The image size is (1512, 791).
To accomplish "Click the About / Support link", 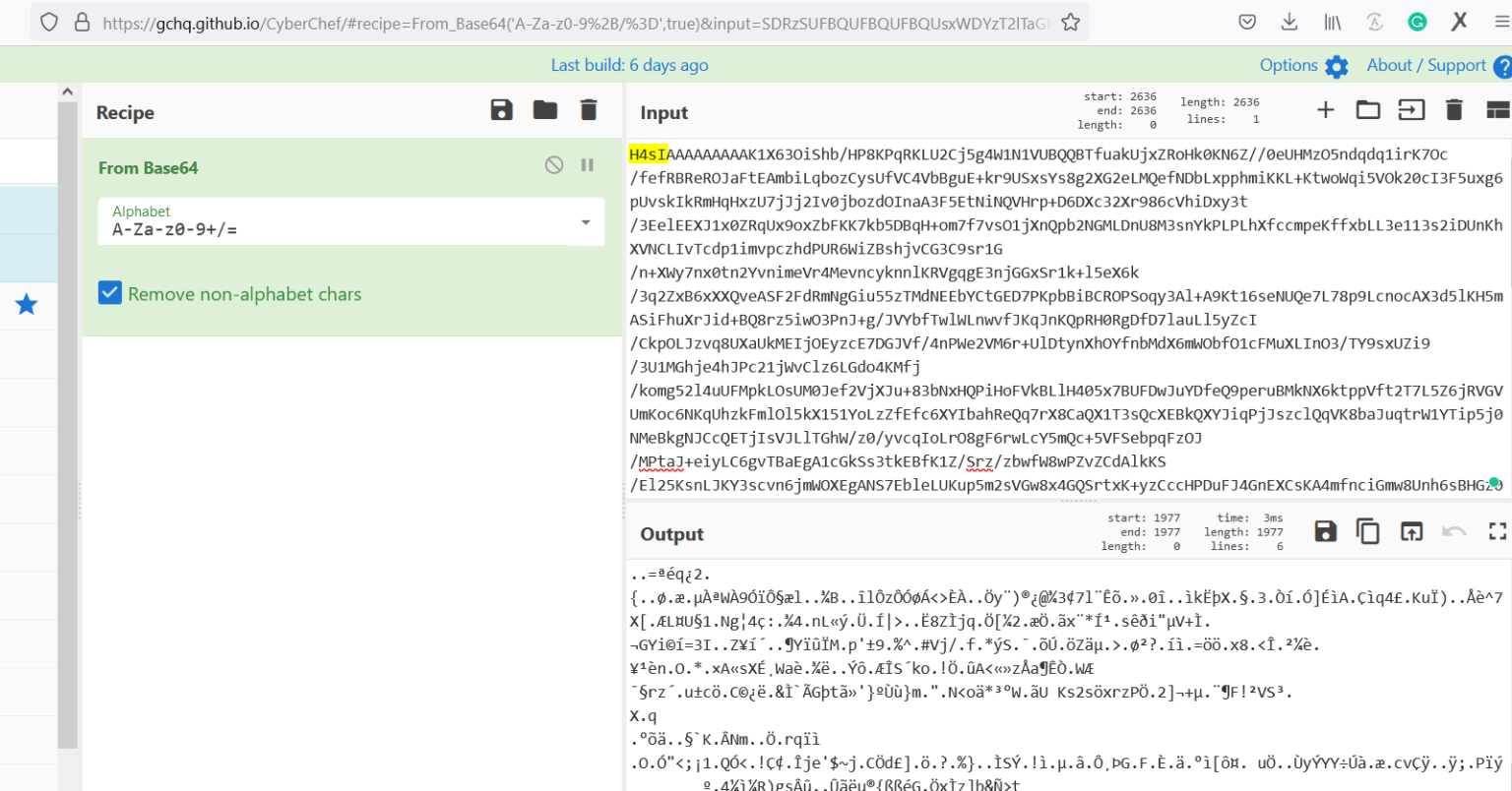I will (1427, 65).
